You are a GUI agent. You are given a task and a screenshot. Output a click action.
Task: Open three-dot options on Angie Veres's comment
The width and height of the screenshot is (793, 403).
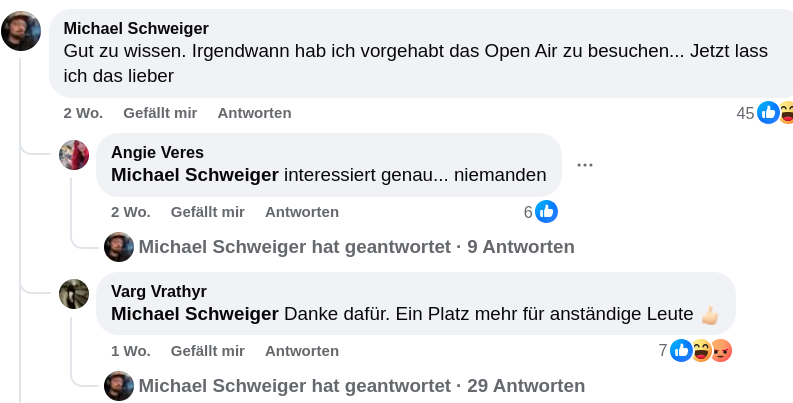tap(585, 165)
